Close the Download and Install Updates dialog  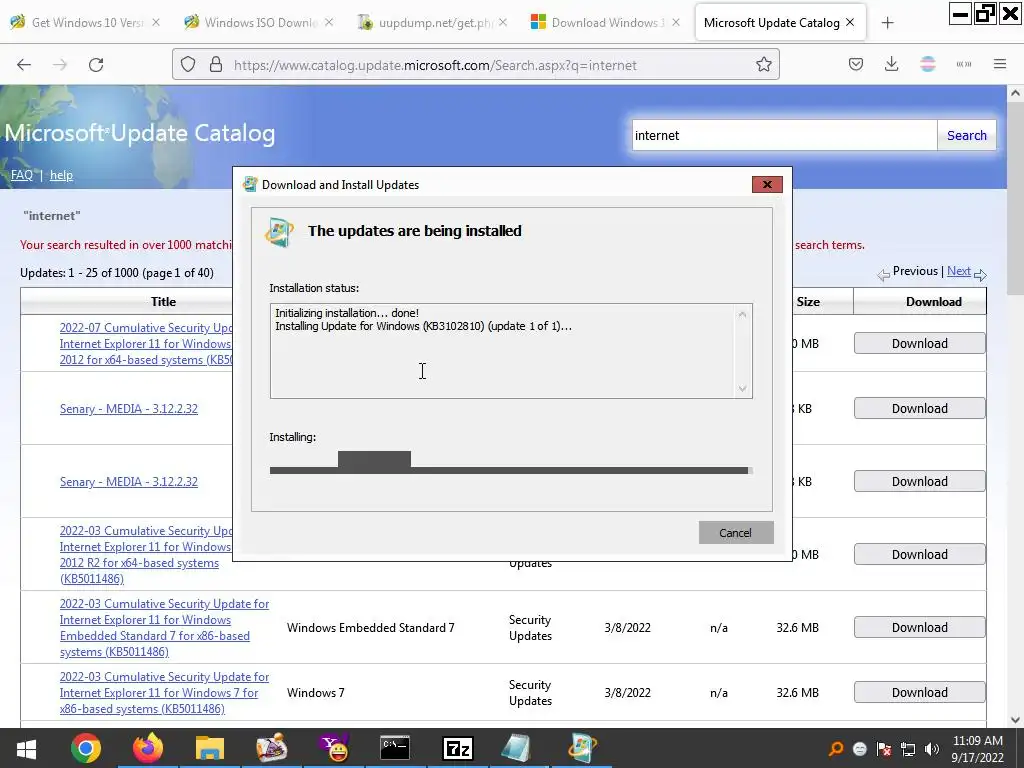pyautogui.click(x=767, y=185)
